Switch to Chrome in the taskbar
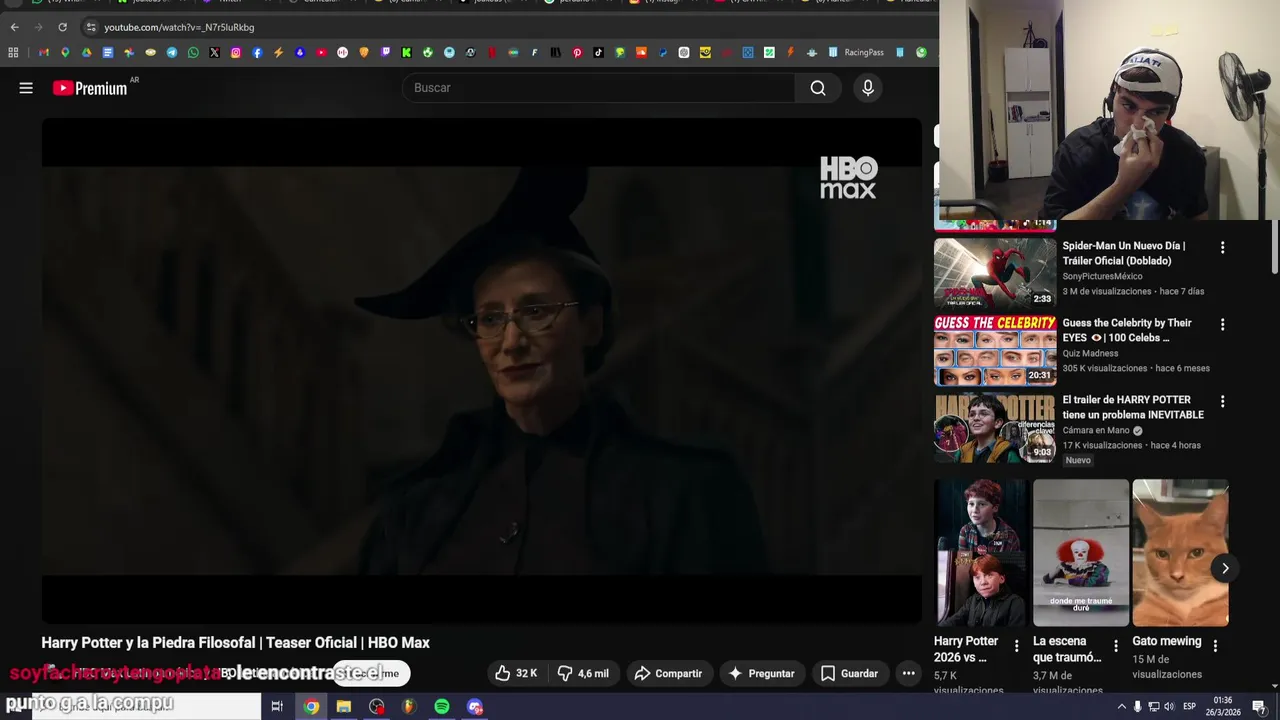 tap(311, 707)
